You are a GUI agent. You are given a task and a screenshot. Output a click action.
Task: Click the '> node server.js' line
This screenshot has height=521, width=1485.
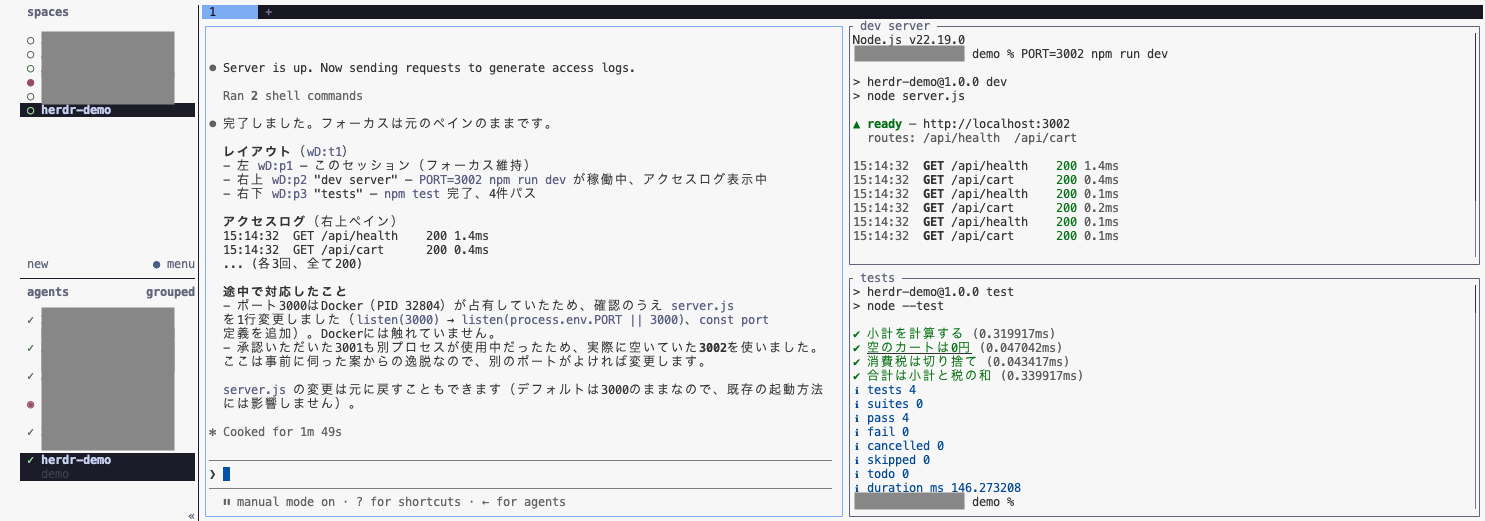tap(908, 96)
